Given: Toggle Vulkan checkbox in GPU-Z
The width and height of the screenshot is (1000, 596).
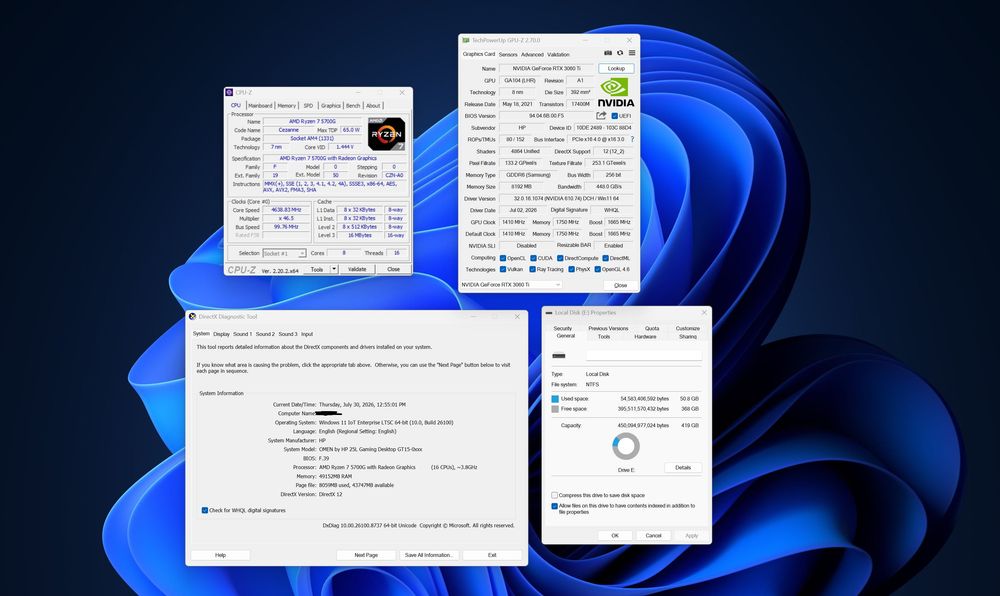Looking at the screenshot, I should (x=503, y=269).
